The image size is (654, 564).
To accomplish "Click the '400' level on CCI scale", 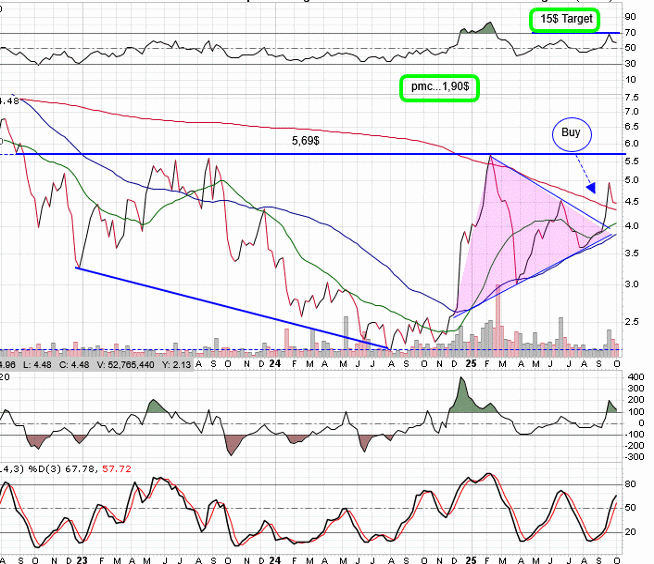I will (x=634, y=378).
